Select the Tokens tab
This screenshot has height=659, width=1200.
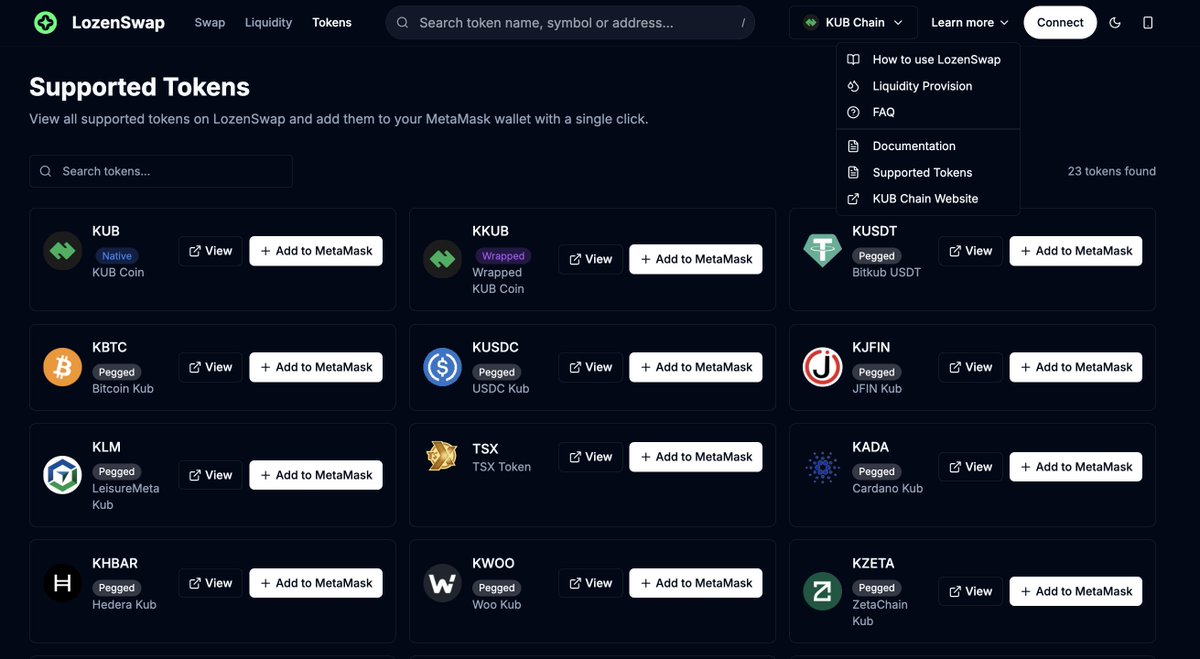tap(332, 22)
